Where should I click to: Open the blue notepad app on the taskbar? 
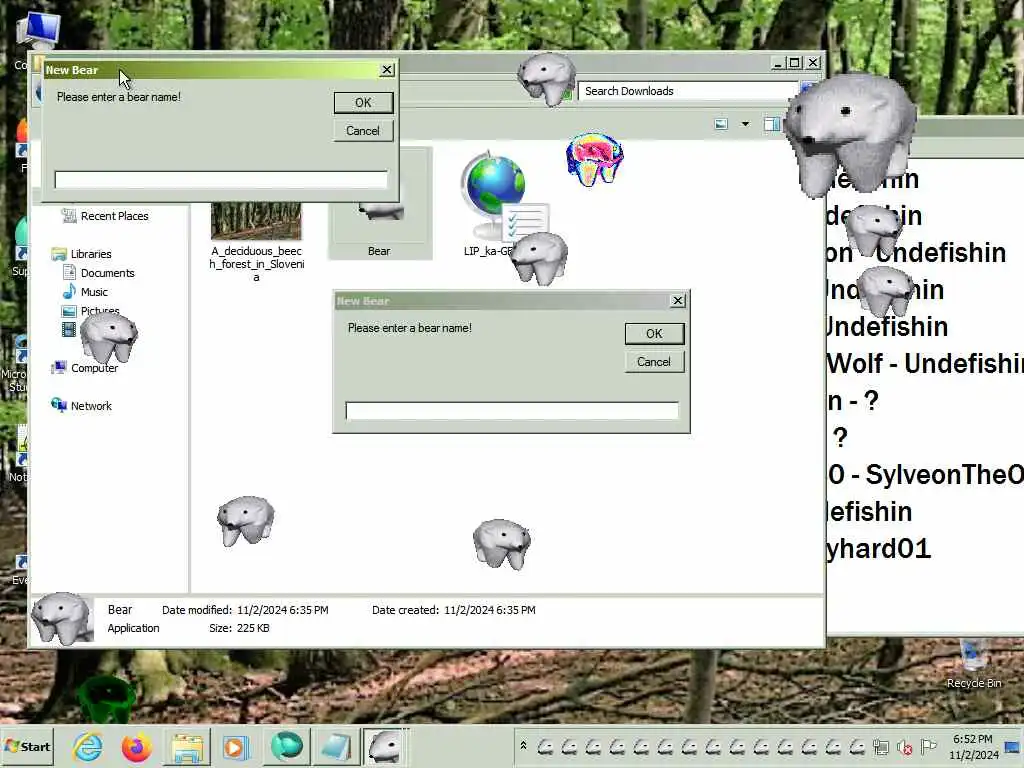click(336, 746)
